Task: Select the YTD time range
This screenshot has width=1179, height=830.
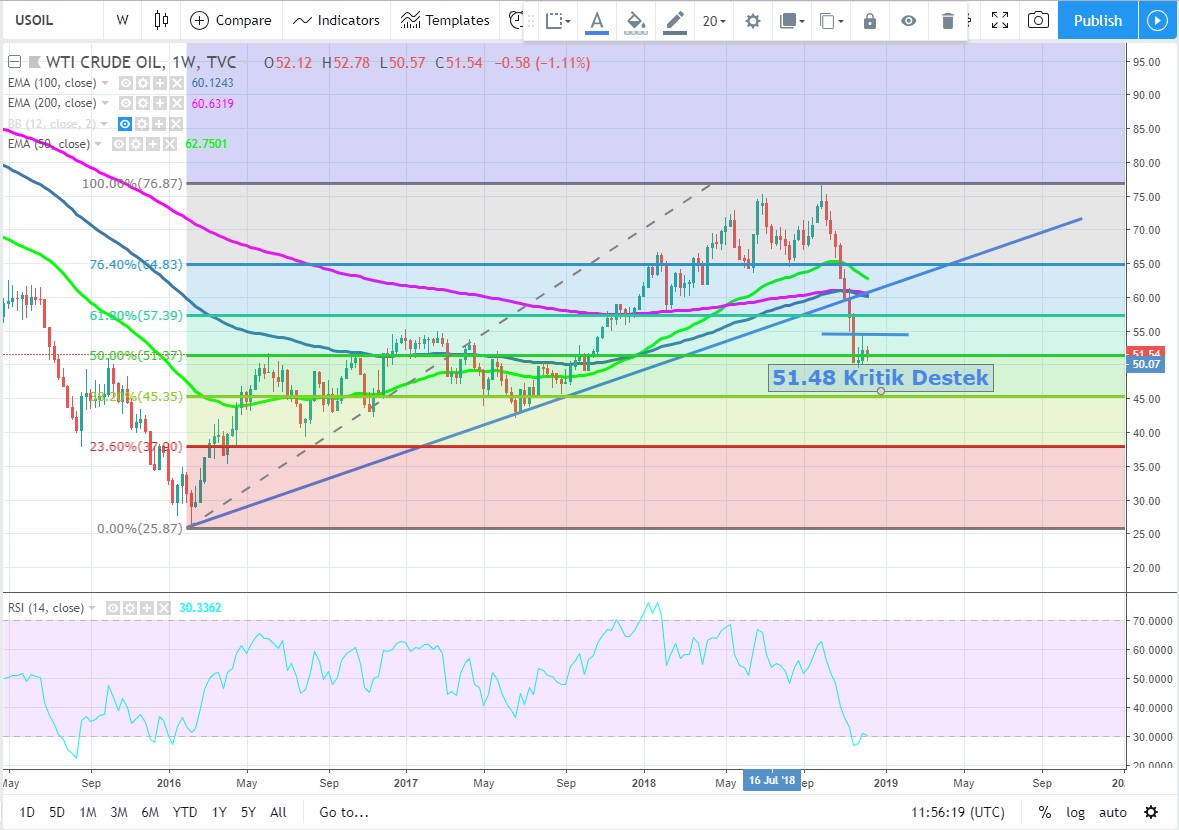Action: 184,812
